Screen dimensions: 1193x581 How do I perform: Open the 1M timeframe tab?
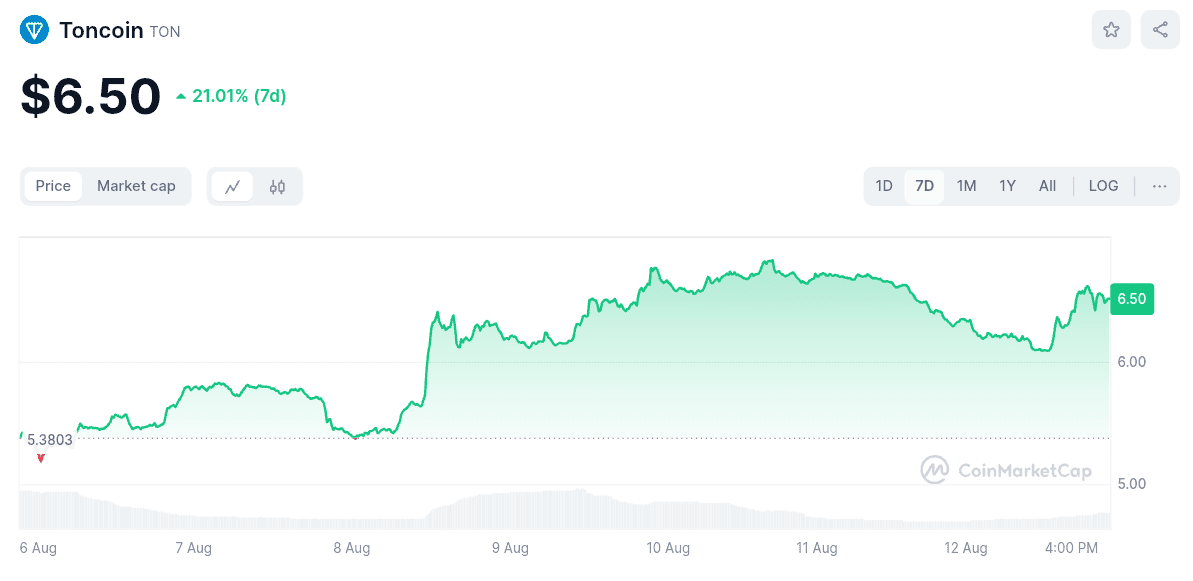(965, 186)
